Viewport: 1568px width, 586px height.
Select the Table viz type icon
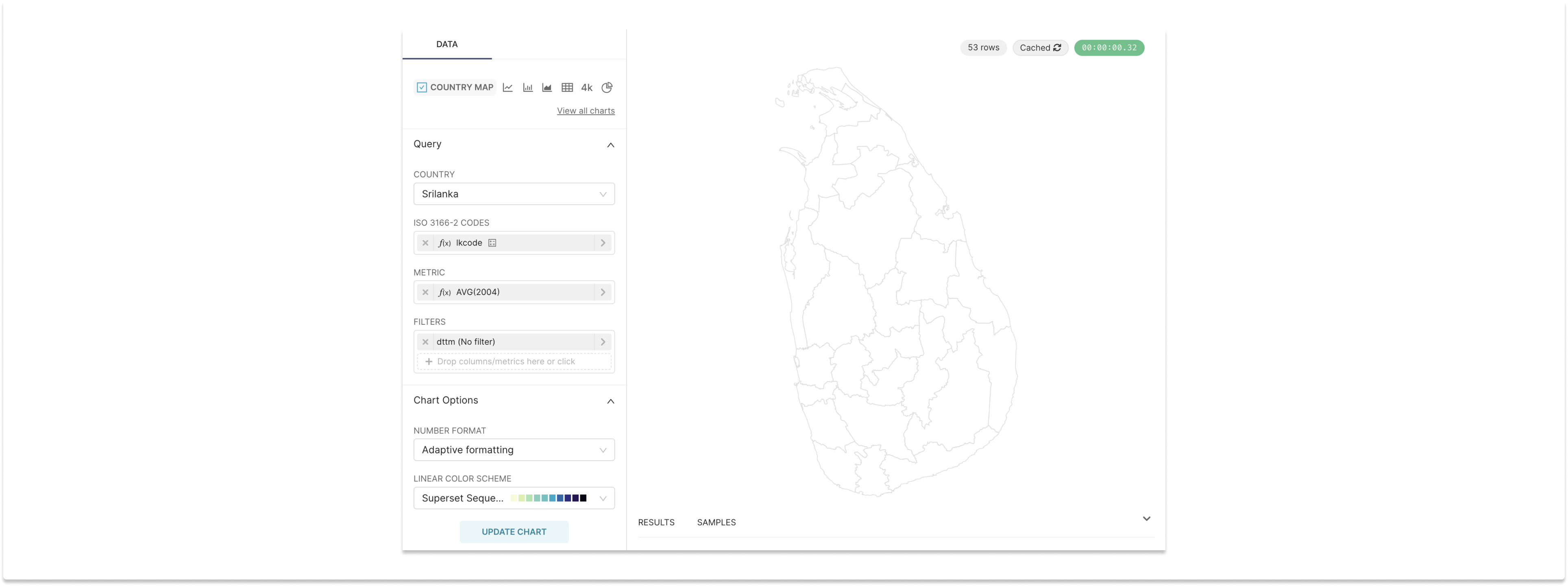point(567,87)
